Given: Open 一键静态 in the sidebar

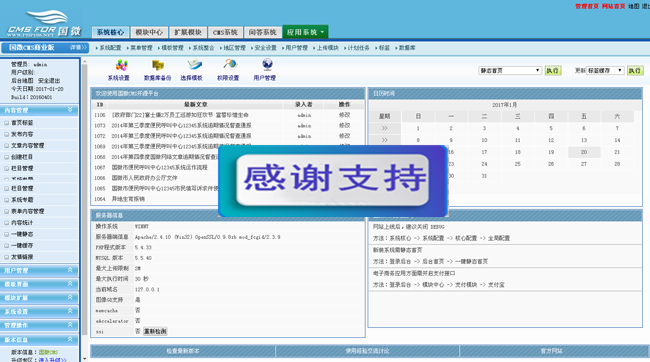Looking at the screenshot, I should click(22, 234).
